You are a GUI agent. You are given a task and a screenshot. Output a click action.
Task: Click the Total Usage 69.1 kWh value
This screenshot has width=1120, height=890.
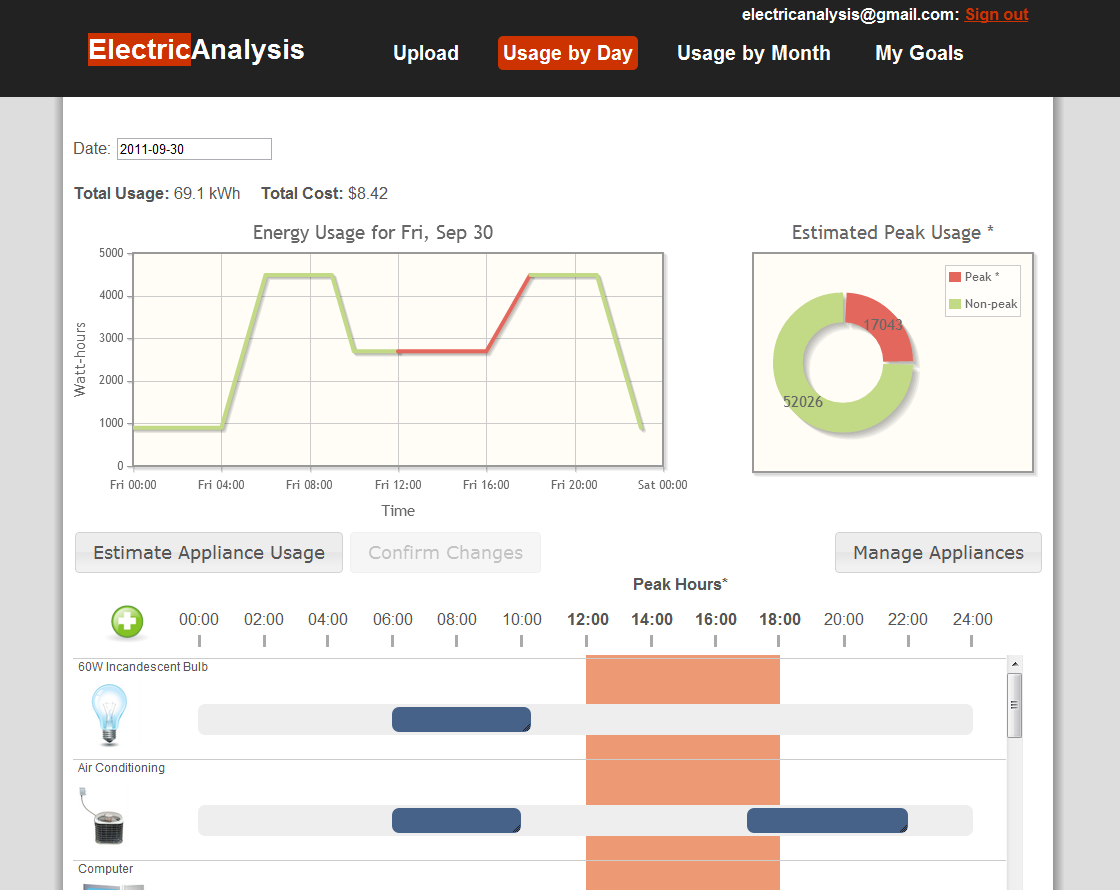(x=207, y=194)
